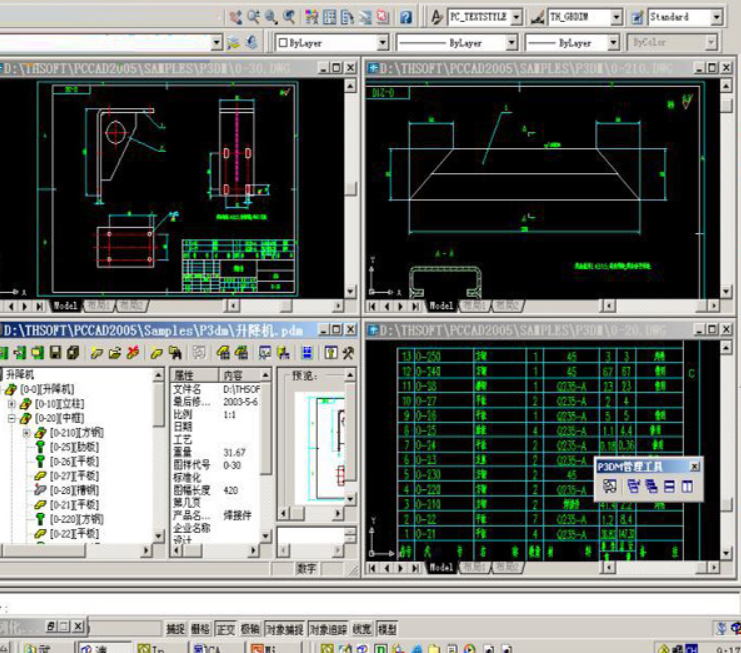Click the 线宽 lineweight button in status bar

click(363, 629)
